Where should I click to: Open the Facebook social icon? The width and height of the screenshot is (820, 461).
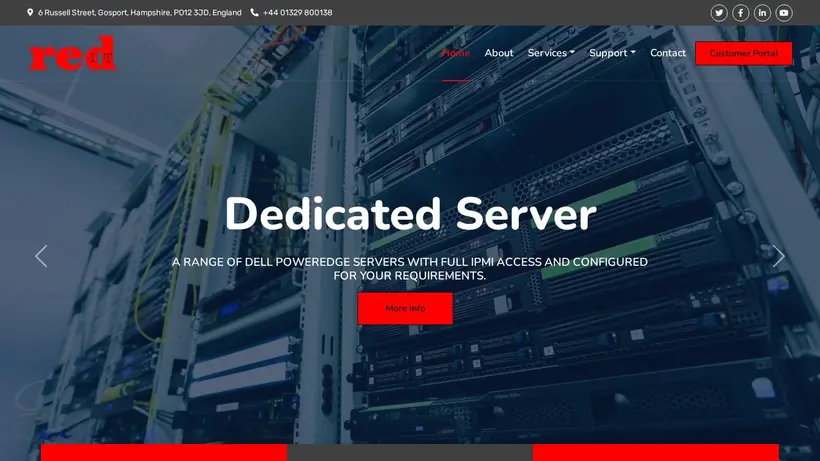click(x=741, y=13)
